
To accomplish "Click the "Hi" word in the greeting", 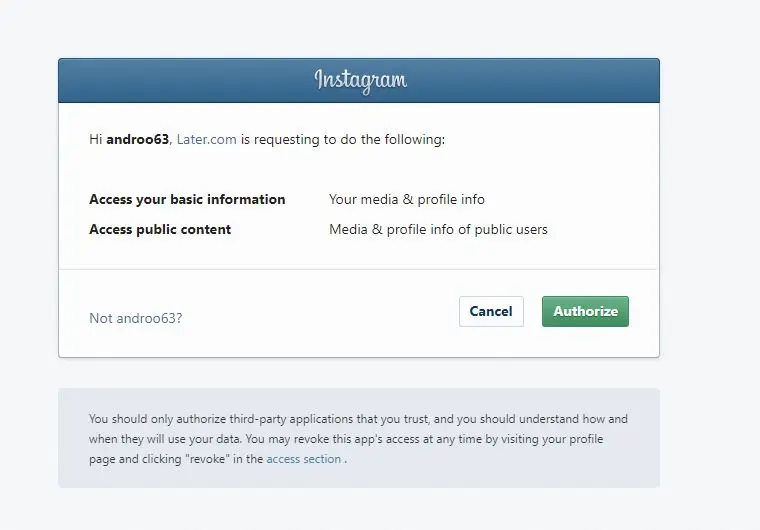I will 96,140.
